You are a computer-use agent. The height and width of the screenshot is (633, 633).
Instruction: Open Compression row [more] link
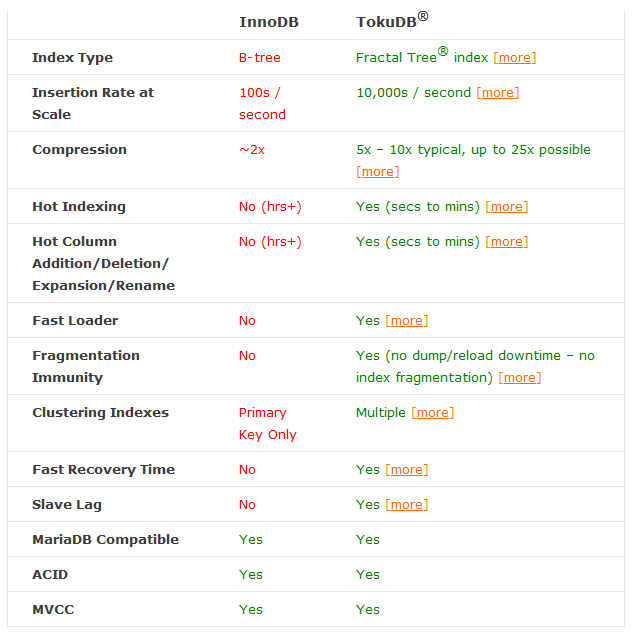tap(377, 172)
